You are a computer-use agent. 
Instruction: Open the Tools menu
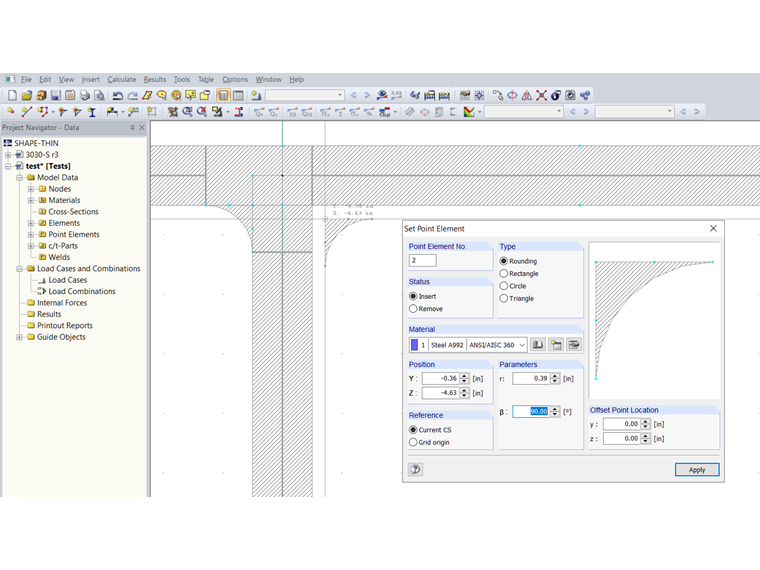[182, 79]
